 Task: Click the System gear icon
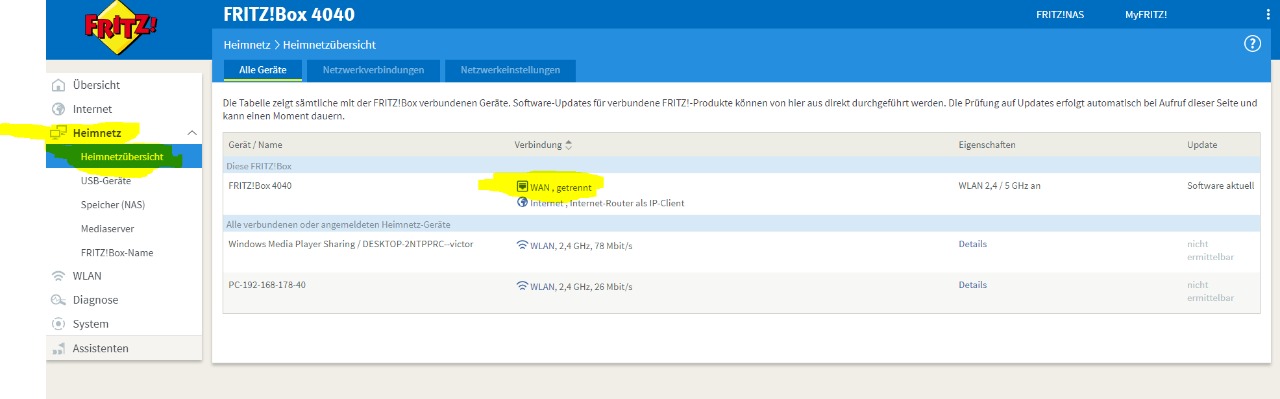click(x=58, y=324)
